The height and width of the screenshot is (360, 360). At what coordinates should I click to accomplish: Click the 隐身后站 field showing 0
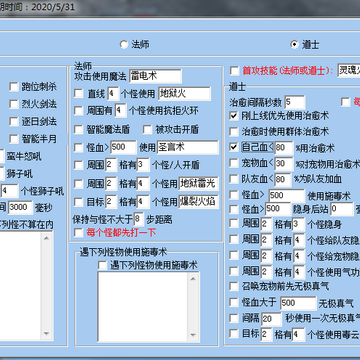click(x=342, y=209)
